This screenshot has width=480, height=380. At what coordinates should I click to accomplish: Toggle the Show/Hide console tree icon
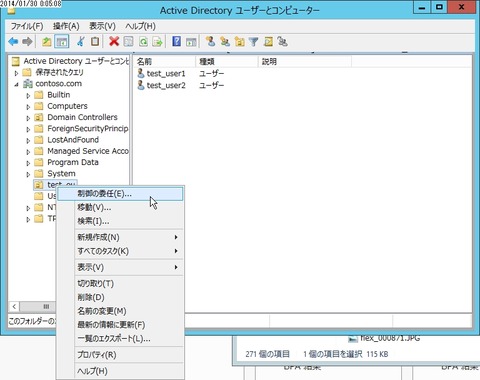coord(62,42)
